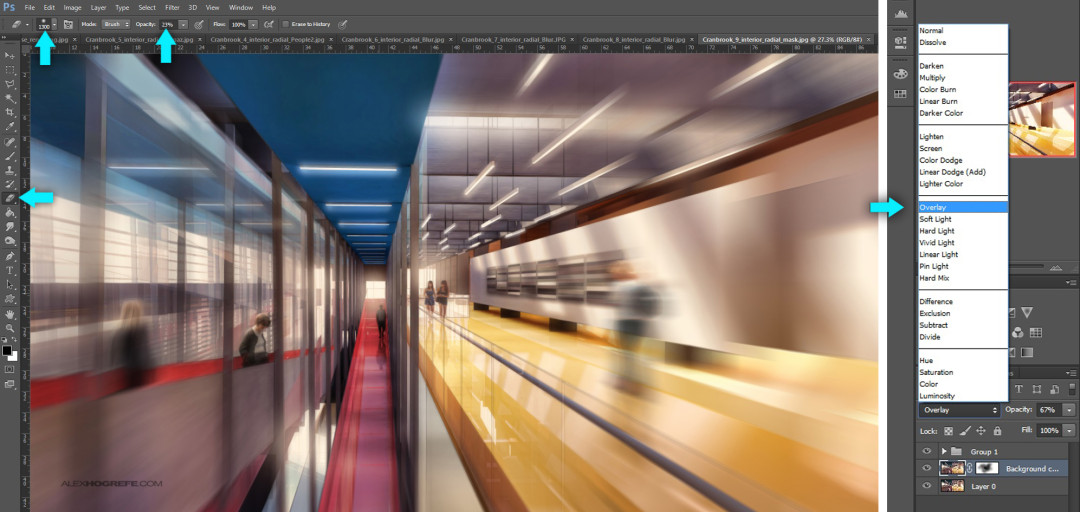
Task: Select the Sponge tool
Action: [10, 241]
